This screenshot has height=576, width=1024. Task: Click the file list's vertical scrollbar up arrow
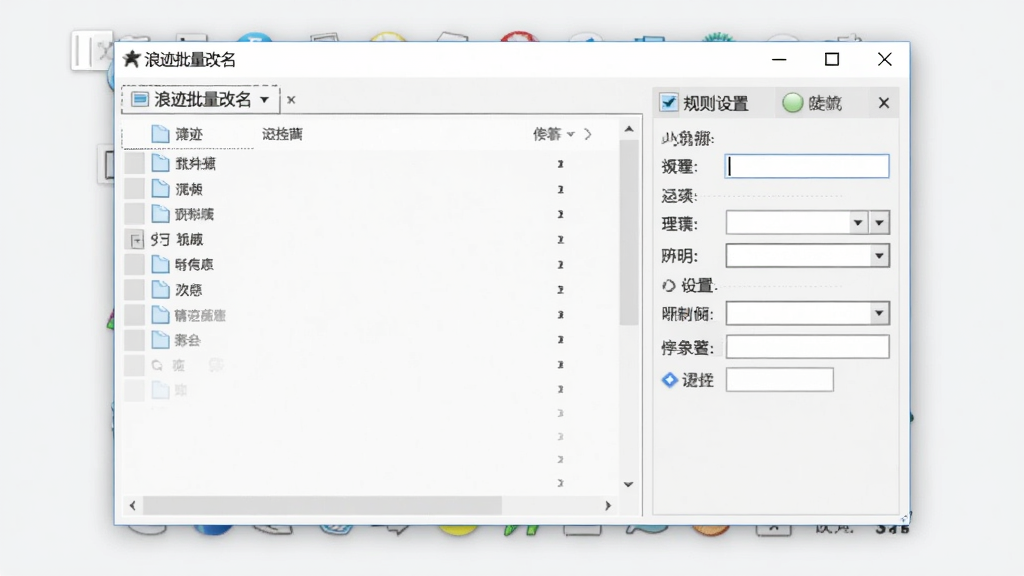pyautogui.click(x=629, y=129)
